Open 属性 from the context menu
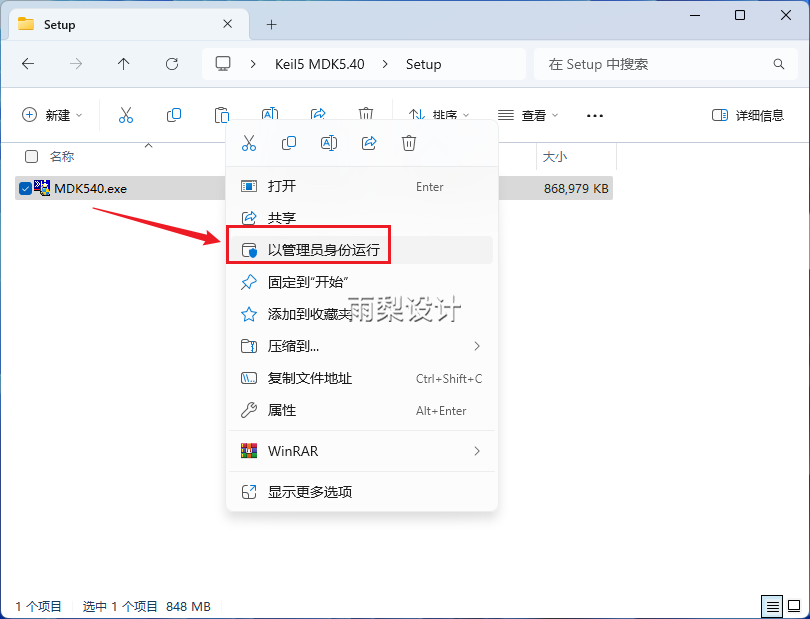 (x=362, y=410)
